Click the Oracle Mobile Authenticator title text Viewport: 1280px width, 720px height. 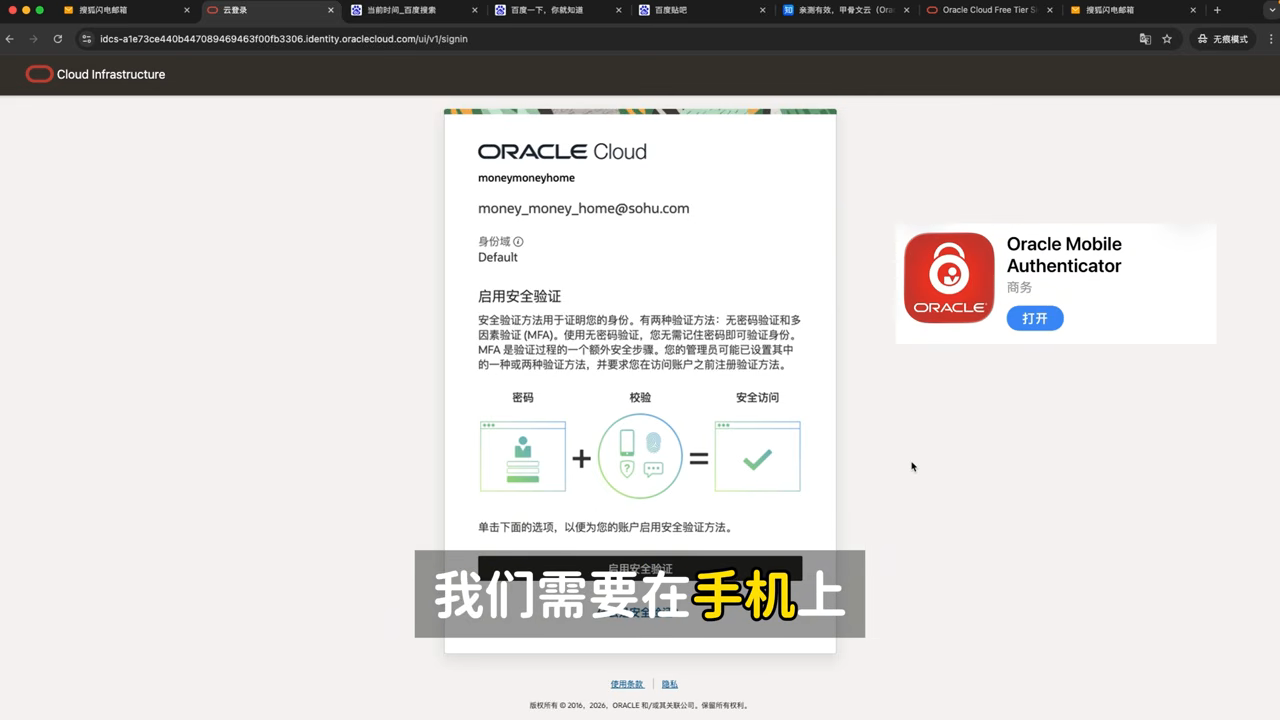pos(1064,255)
